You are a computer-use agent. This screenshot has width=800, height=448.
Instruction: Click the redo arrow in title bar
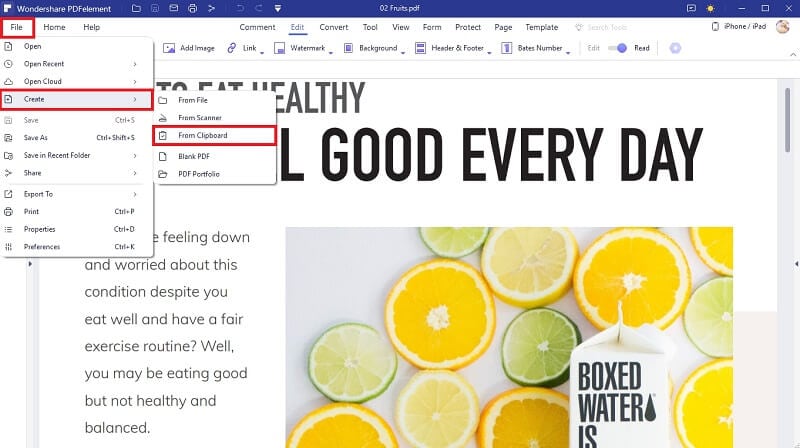pyautogui.click(x=259, y=8)
